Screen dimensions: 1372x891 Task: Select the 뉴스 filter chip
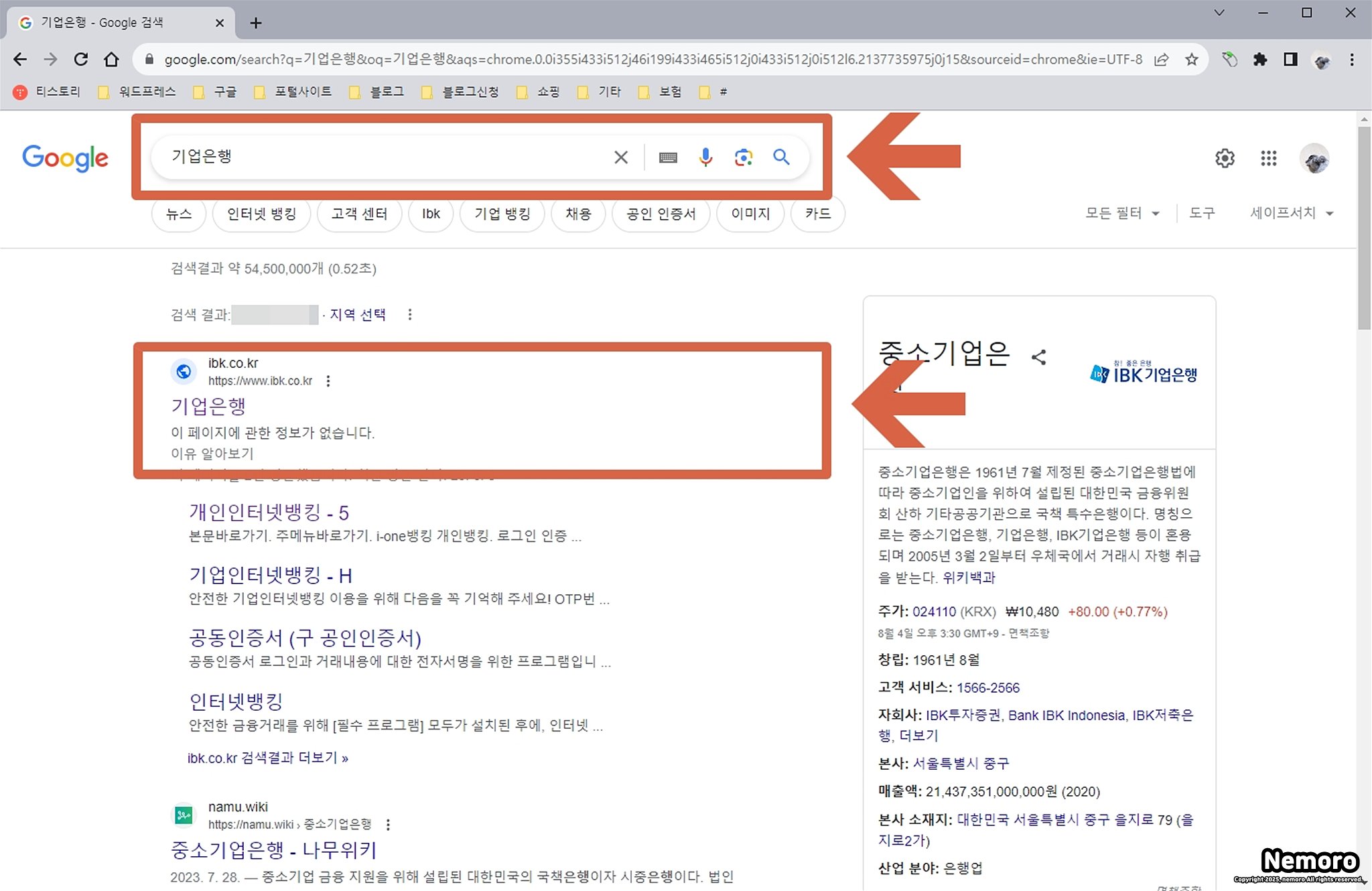click(179, 214)
